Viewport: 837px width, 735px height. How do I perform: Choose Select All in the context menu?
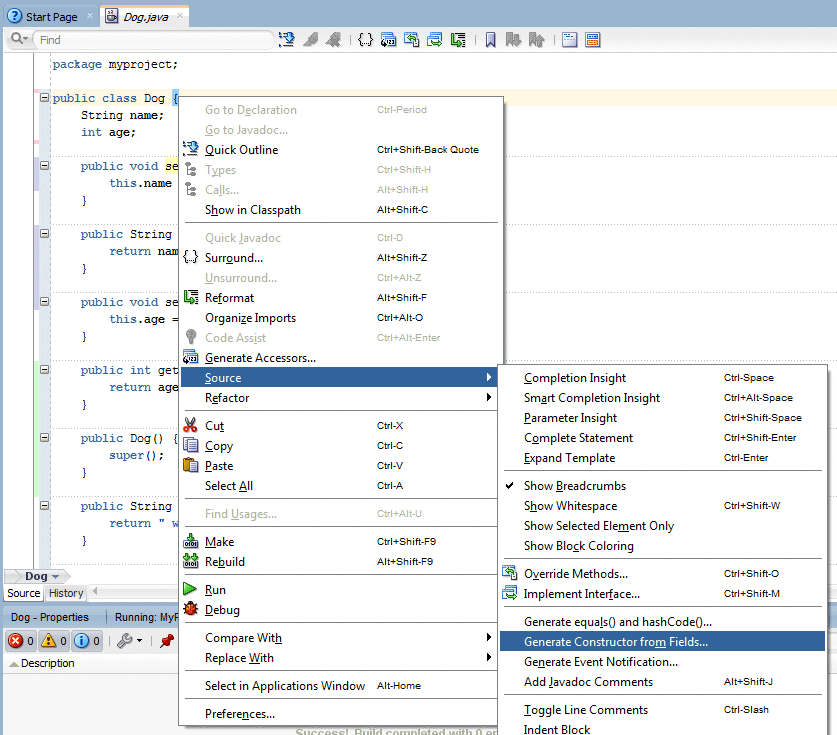click(339, 486)
